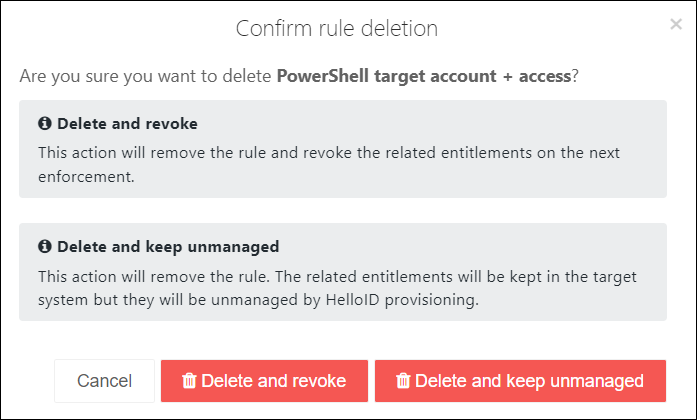Click the word HelloID in description
The height and width of the screenshot is (420, 697).
coord(353,300)
